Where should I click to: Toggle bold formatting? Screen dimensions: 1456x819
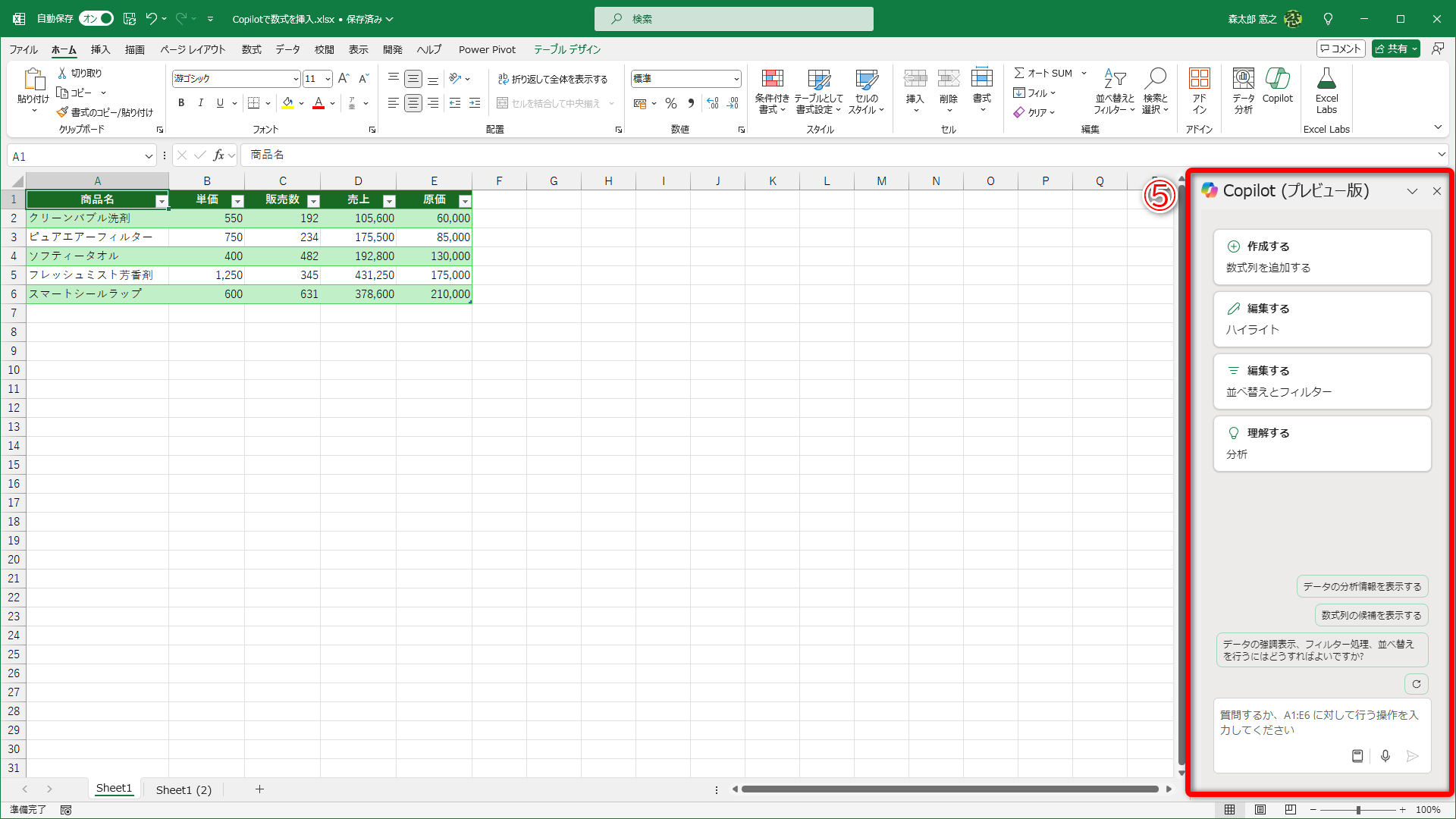tap(180, 103)
